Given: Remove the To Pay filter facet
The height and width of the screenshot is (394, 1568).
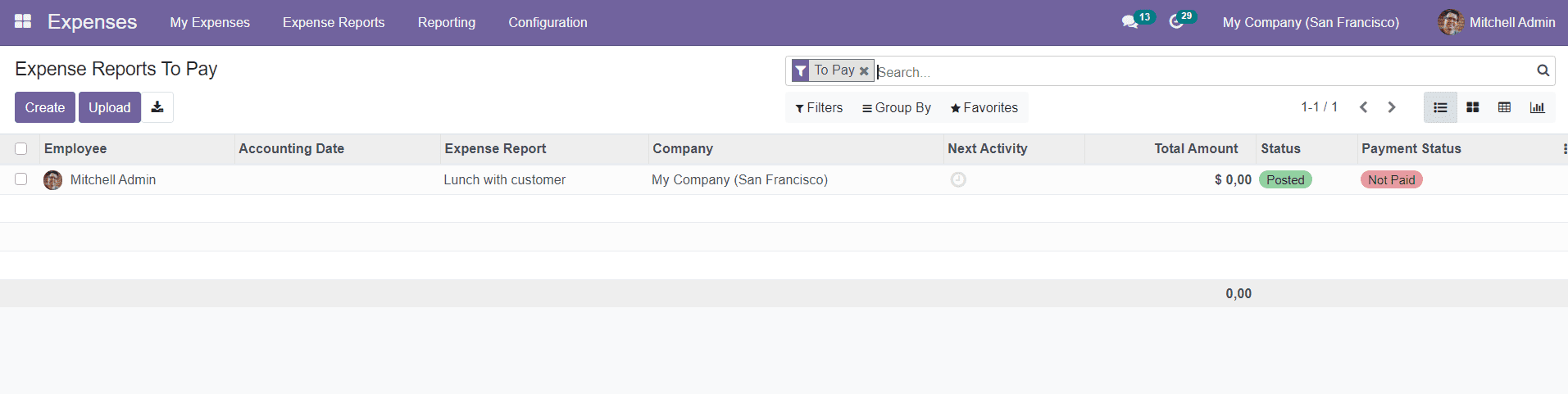Looking at the screenshot, I should (x=864, y=71).
